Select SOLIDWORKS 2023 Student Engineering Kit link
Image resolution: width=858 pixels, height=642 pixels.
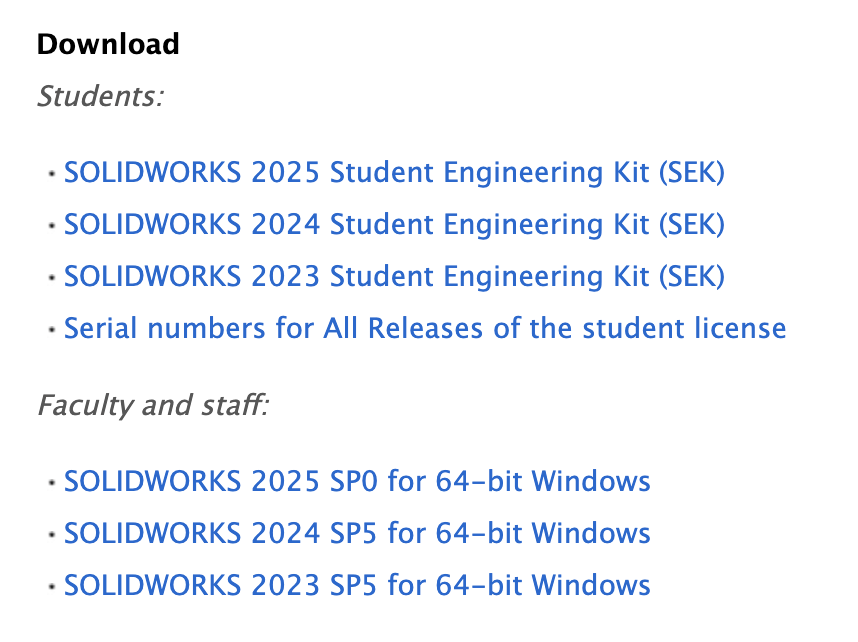coord(394,276)
